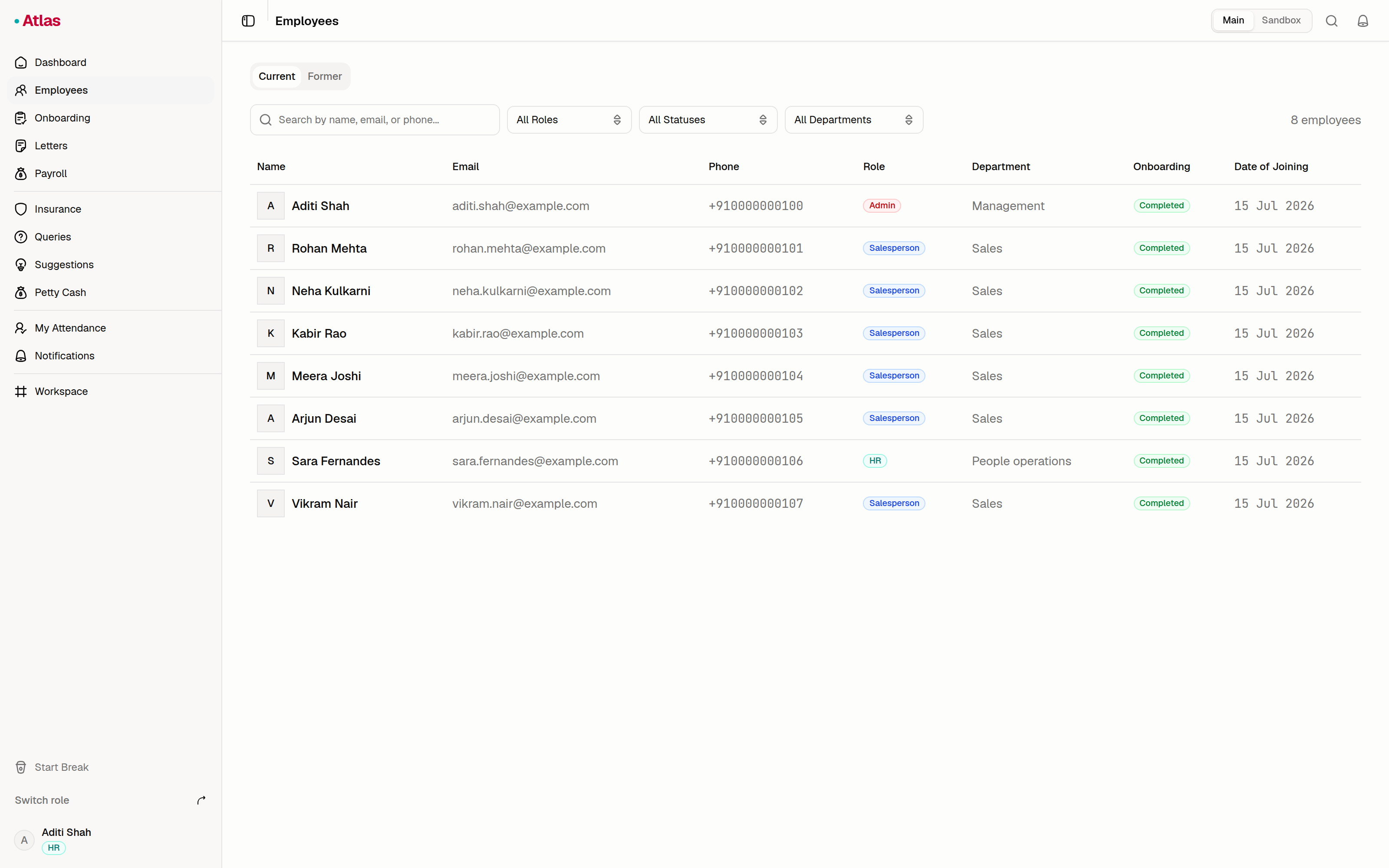Switch to the Main environment
This screenshot has height=868, width=1389.
point(1233,21)
